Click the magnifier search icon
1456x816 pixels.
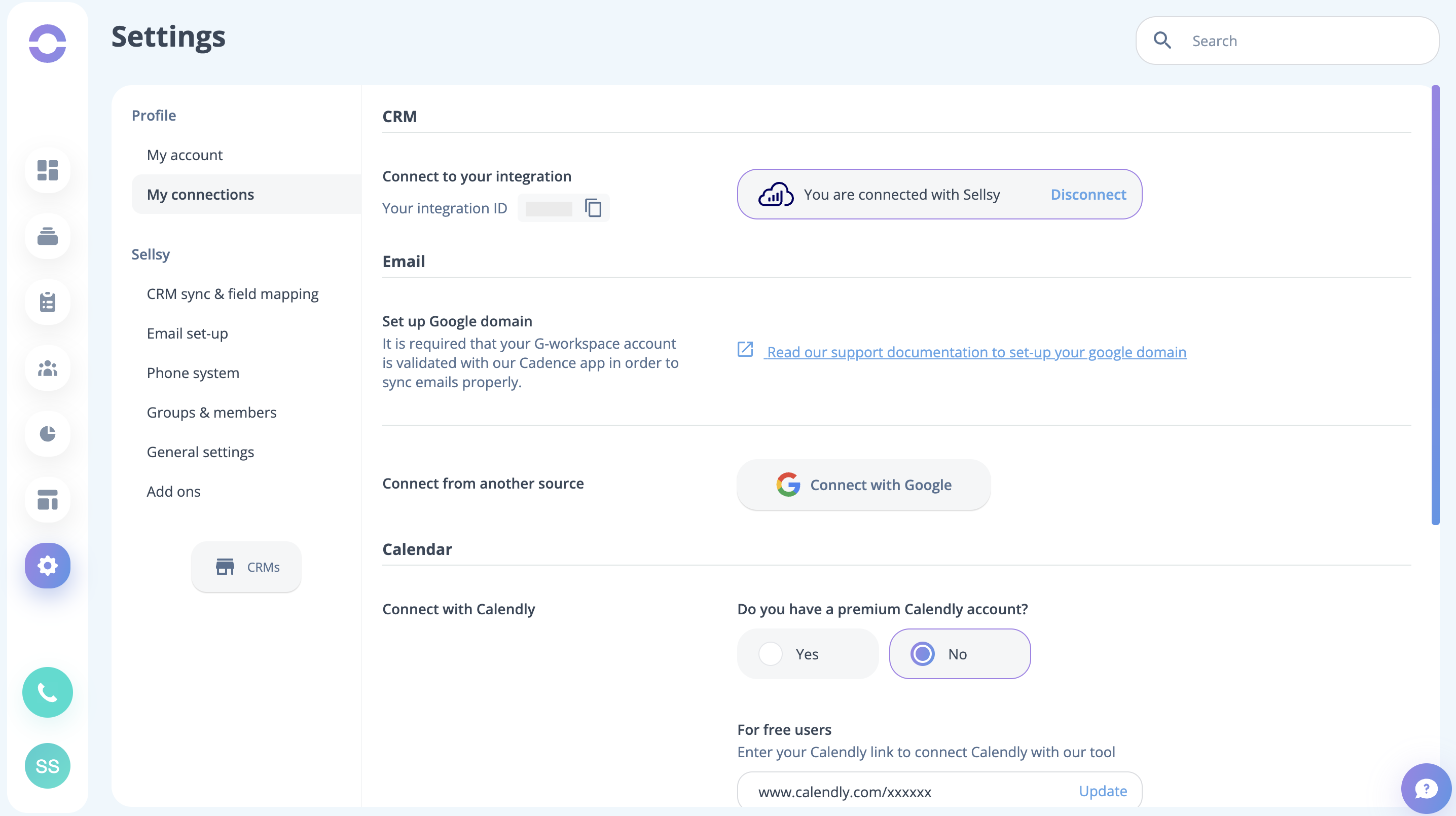click(1162, 41)
